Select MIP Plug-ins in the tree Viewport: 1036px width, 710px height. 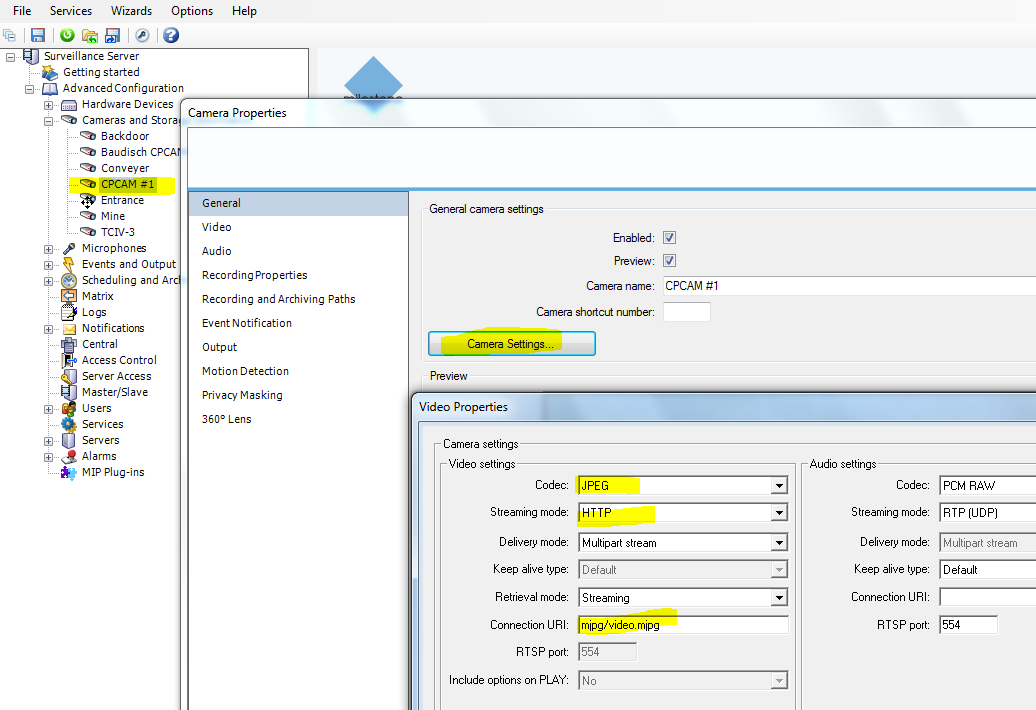pyautogui.click(x=112, y=472)
